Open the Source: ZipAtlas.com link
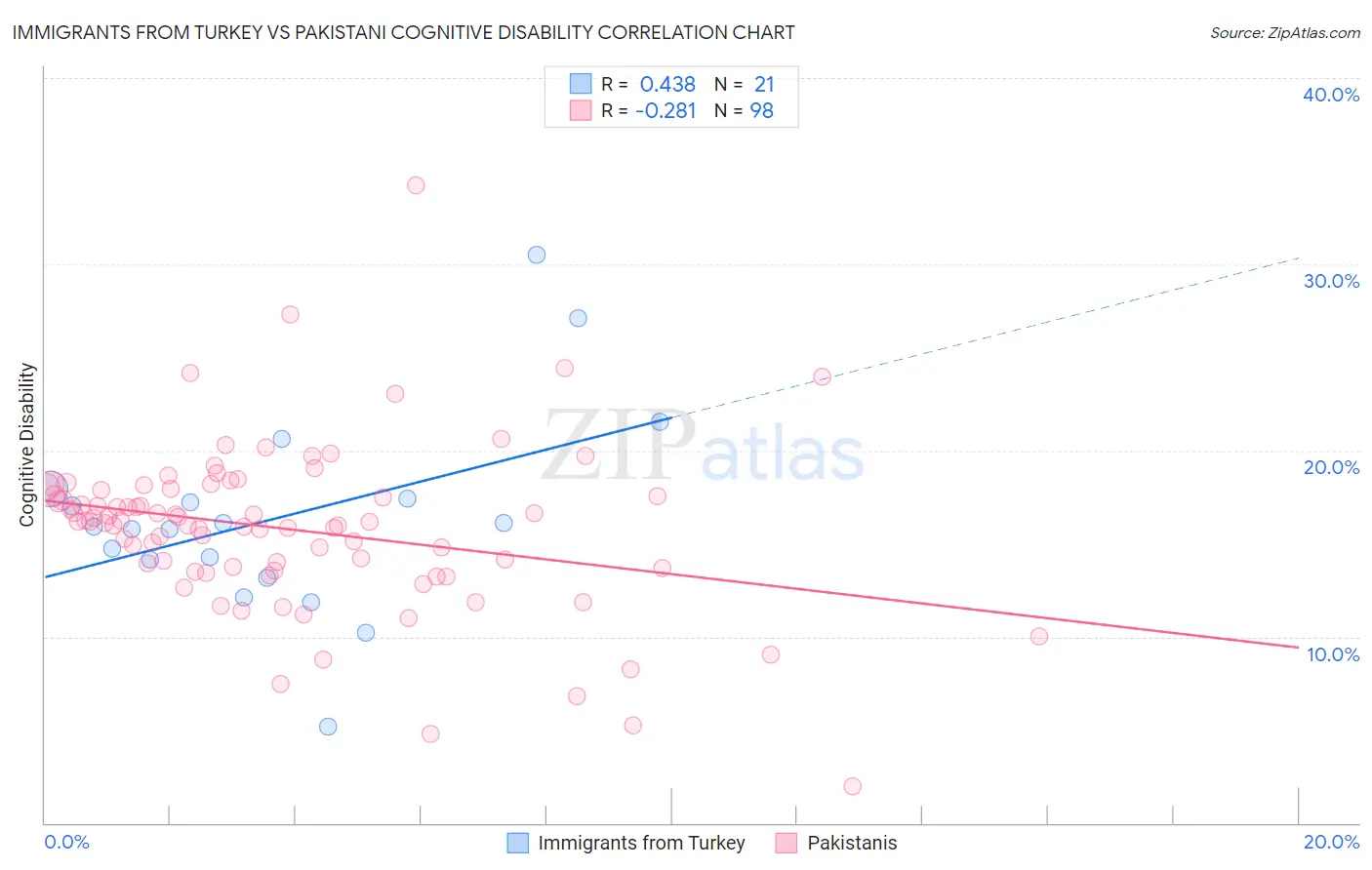 click(x=1285, y=32)
